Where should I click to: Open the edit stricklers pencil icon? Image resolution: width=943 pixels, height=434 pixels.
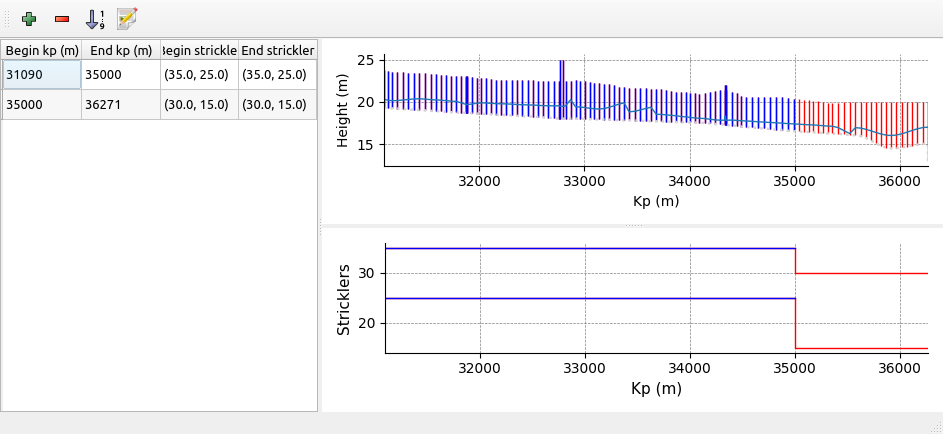coord(127,18)
